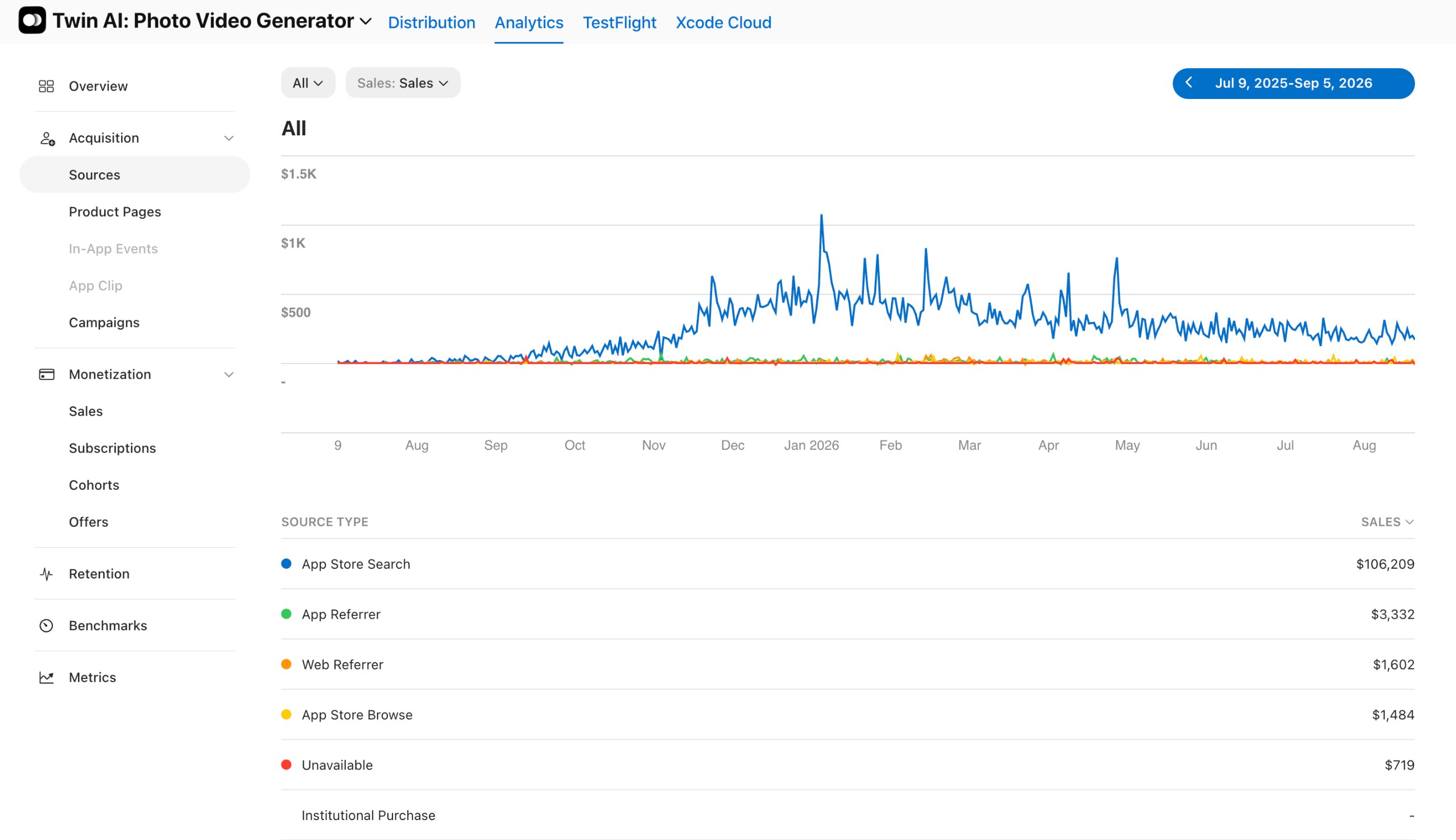Open Product Pages in the sidebar
Viewport: 1456px width, 840px height.
point(115,212)
